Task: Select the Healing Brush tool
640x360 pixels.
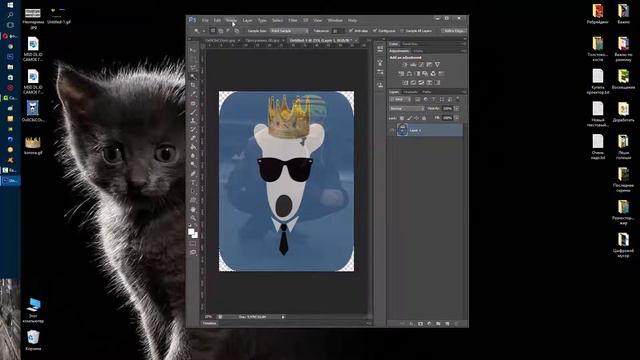Action: click(x=193, y=103)
